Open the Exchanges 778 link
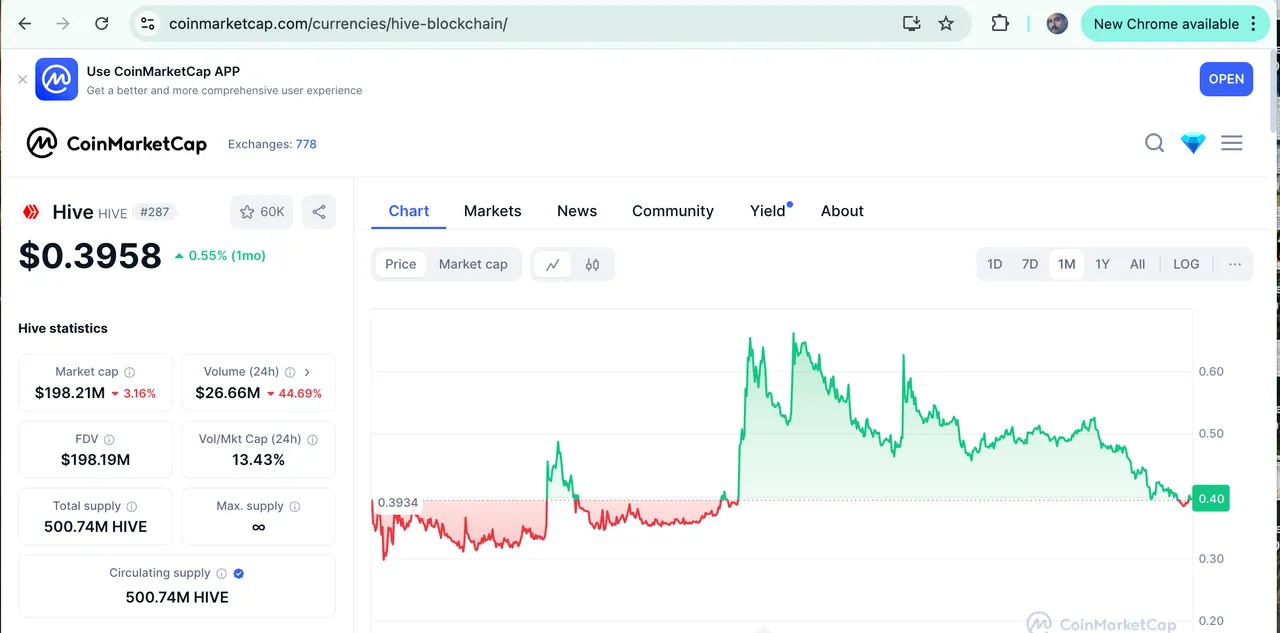1280x633 pixels. click(x=272, y=144)
